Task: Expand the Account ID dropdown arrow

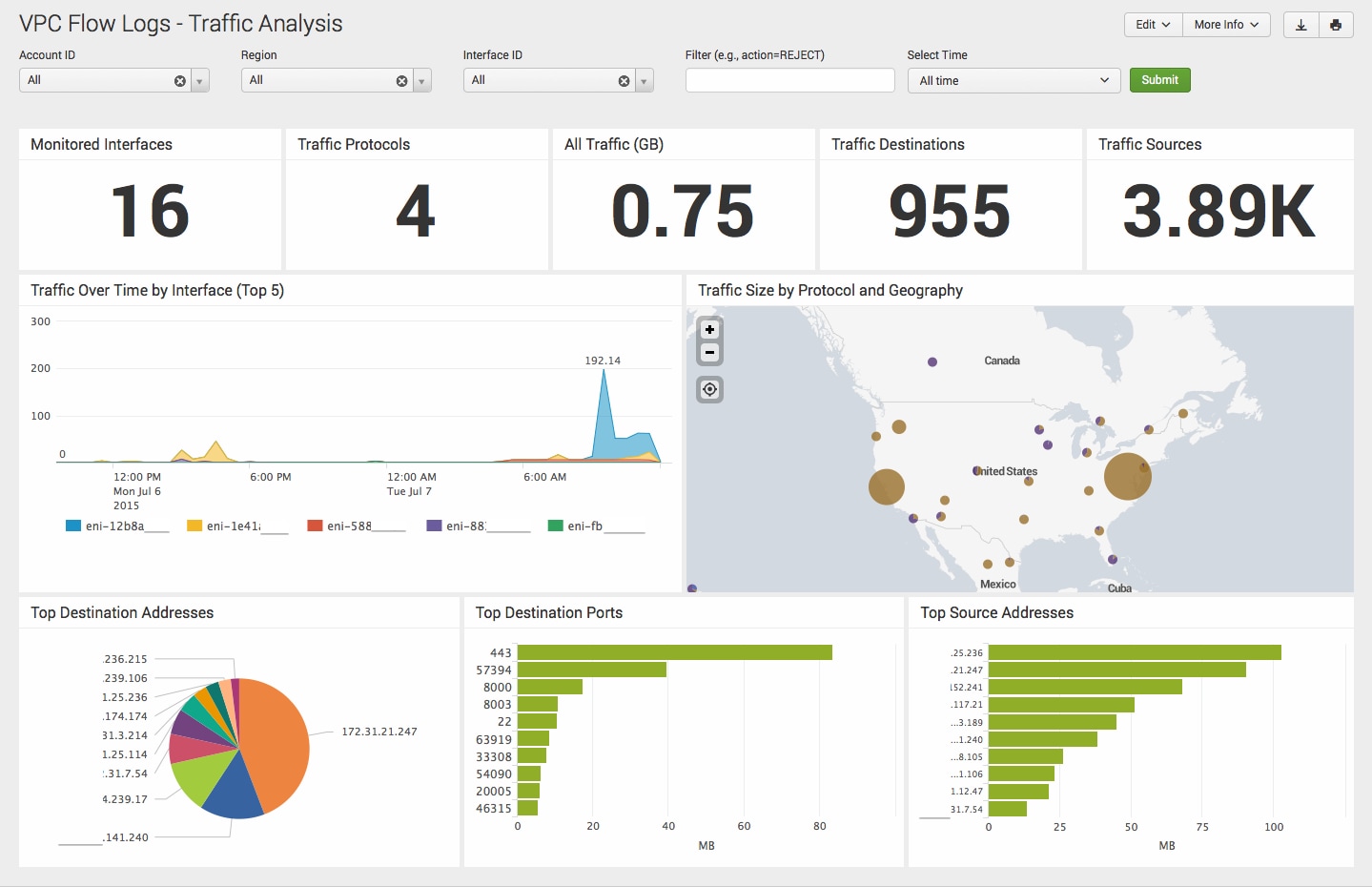Action: pos(200,81)
